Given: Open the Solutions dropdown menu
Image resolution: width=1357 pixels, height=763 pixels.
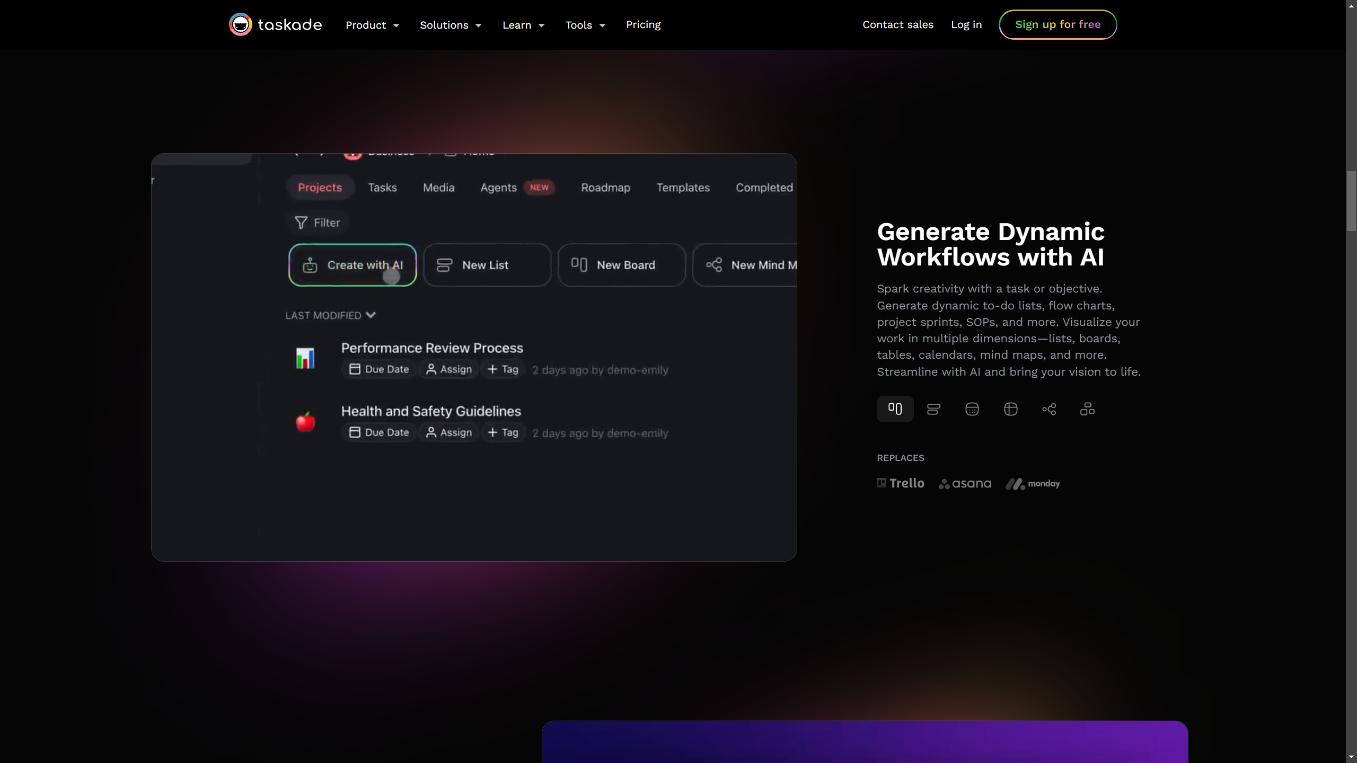Looking at the screenshot, I should click(450, 25).
